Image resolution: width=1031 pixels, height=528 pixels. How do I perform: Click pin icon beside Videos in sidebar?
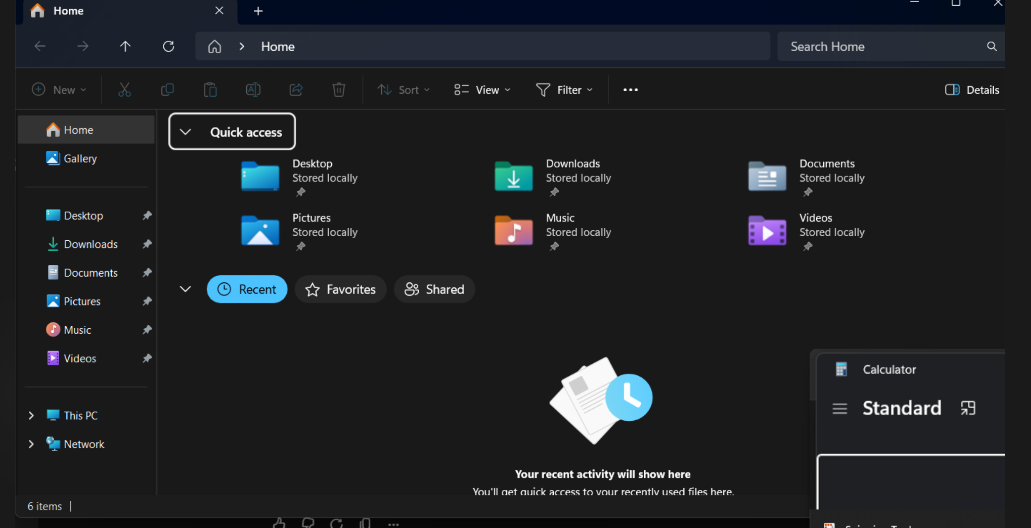(x=147, y=358)
